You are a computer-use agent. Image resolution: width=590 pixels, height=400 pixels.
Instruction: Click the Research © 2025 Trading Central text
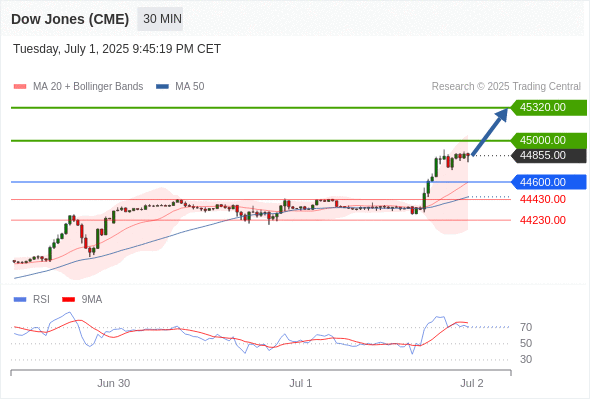(x=506, y=87)
